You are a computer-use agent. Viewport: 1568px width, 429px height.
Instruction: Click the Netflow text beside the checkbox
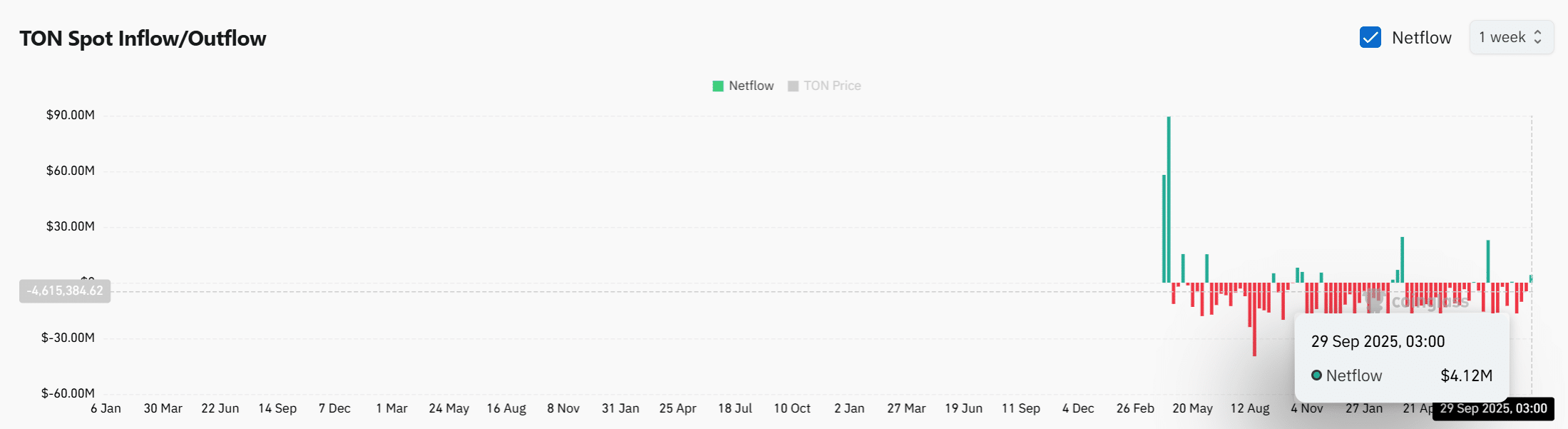1421,38
